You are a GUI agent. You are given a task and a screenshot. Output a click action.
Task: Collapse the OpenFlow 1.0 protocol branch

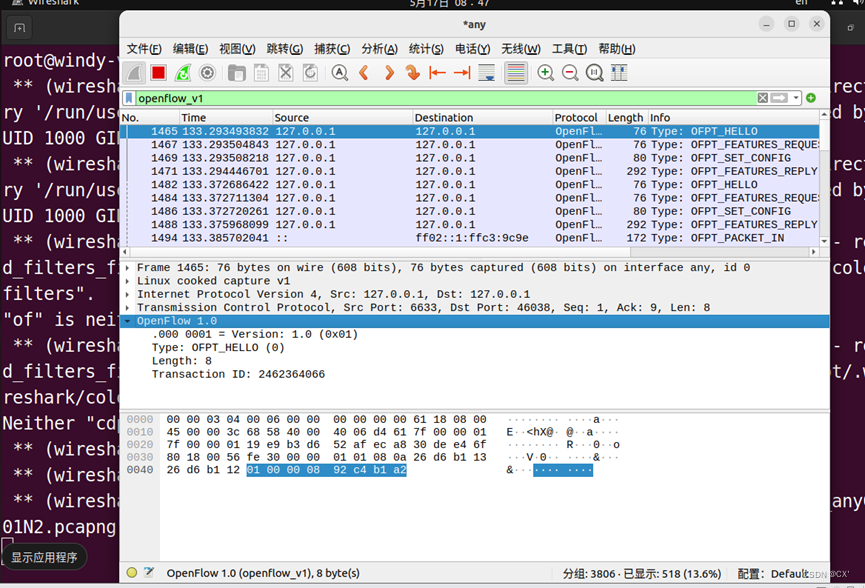[x=127, y=320]
